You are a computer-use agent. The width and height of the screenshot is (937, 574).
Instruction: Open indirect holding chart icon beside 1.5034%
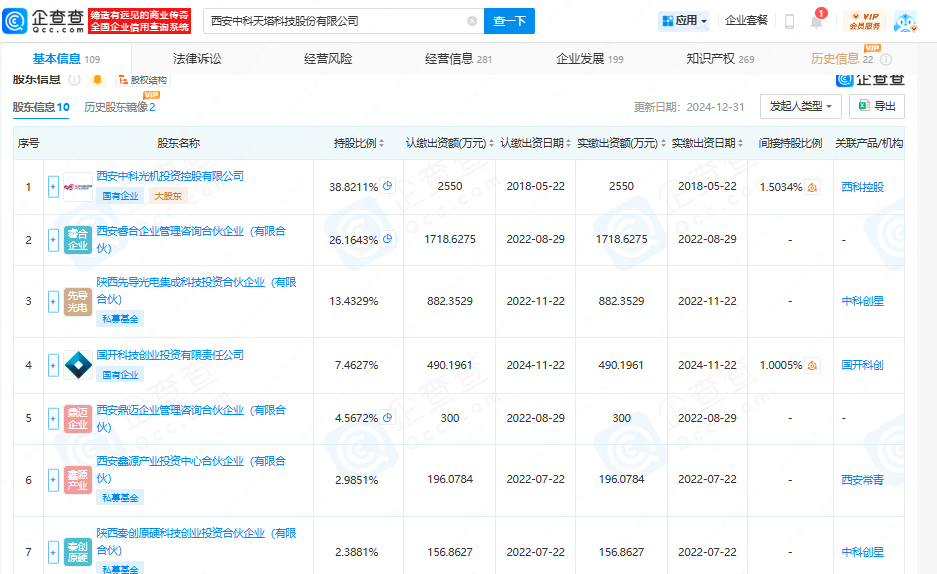pos(812,188)
